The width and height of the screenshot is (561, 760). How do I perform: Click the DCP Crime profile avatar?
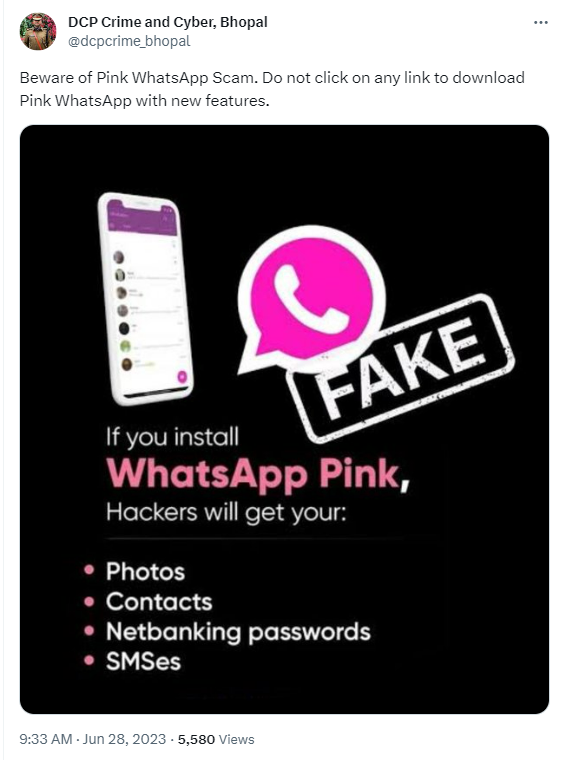click(x=38, y=32)
